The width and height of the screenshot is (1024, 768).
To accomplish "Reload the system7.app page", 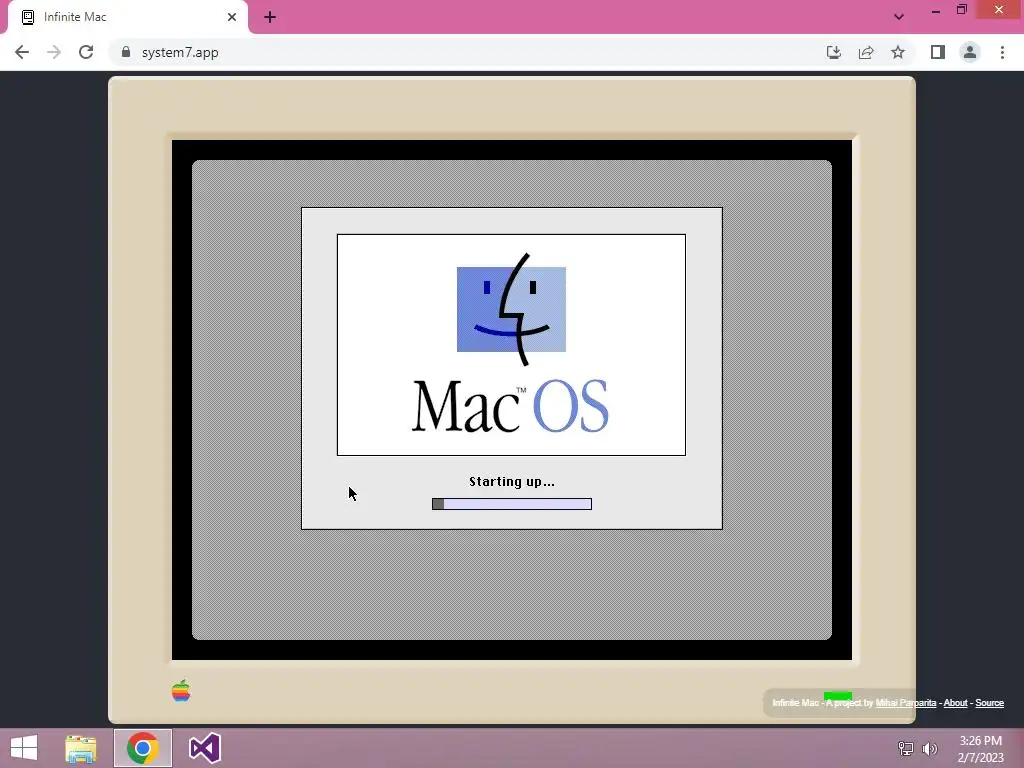I will coord(86,52).
